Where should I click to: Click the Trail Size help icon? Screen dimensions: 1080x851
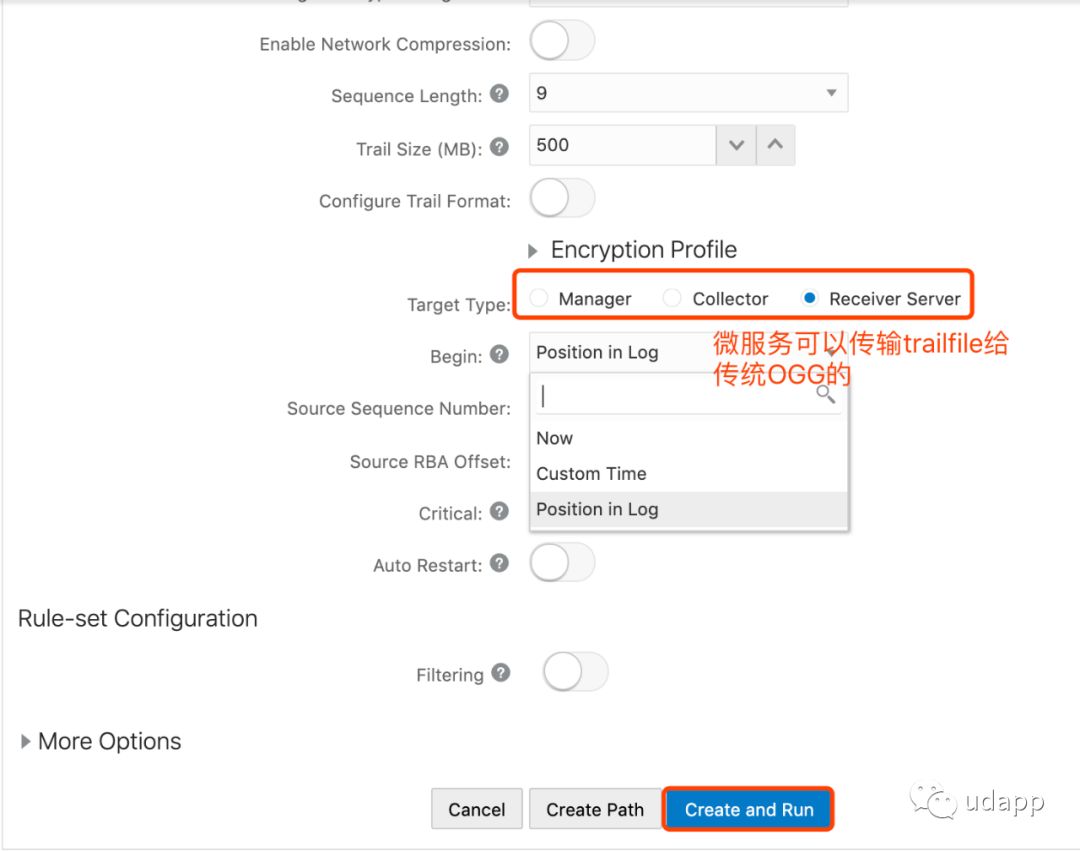click(500, 147)
